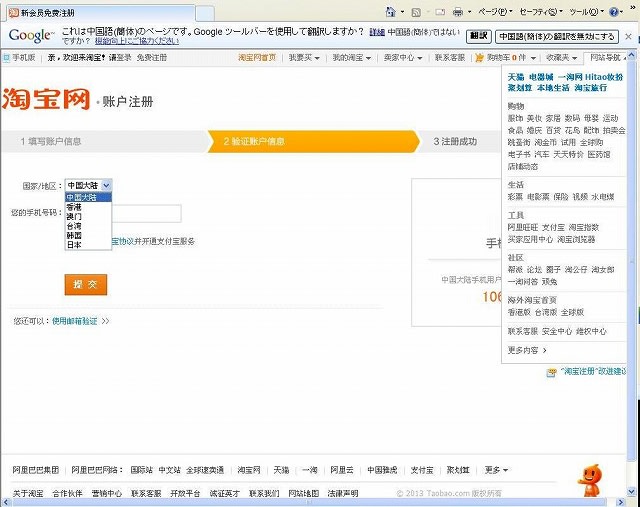Click the new tab button beside the tab
The height and width of the screenshot is (507, 640).
pos(205,13)
